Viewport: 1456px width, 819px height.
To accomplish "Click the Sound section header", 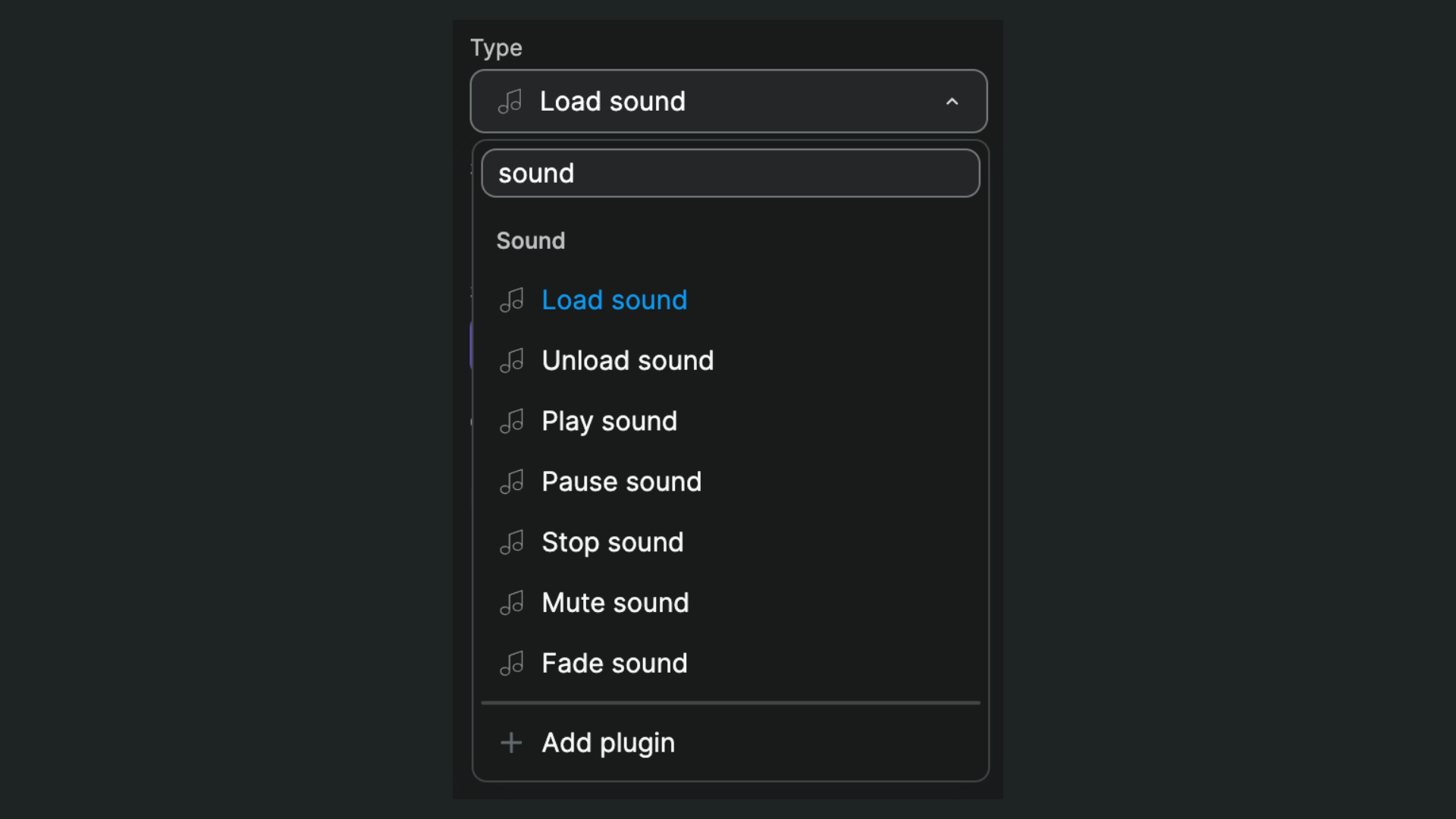I will (x=530, y=240).
